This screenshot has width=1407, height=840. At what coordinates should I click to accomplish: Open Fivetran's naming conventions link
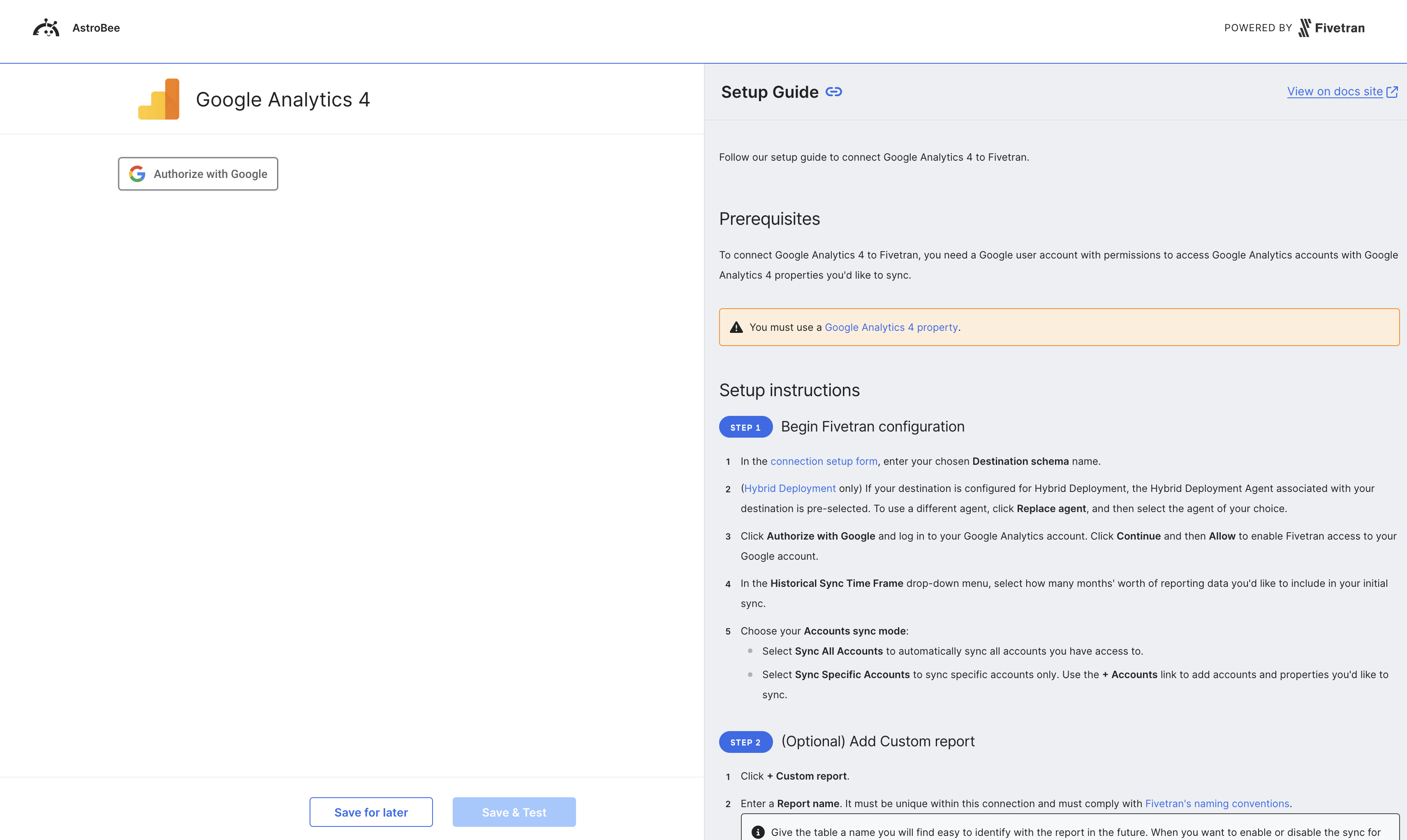tap(1217, 804)
